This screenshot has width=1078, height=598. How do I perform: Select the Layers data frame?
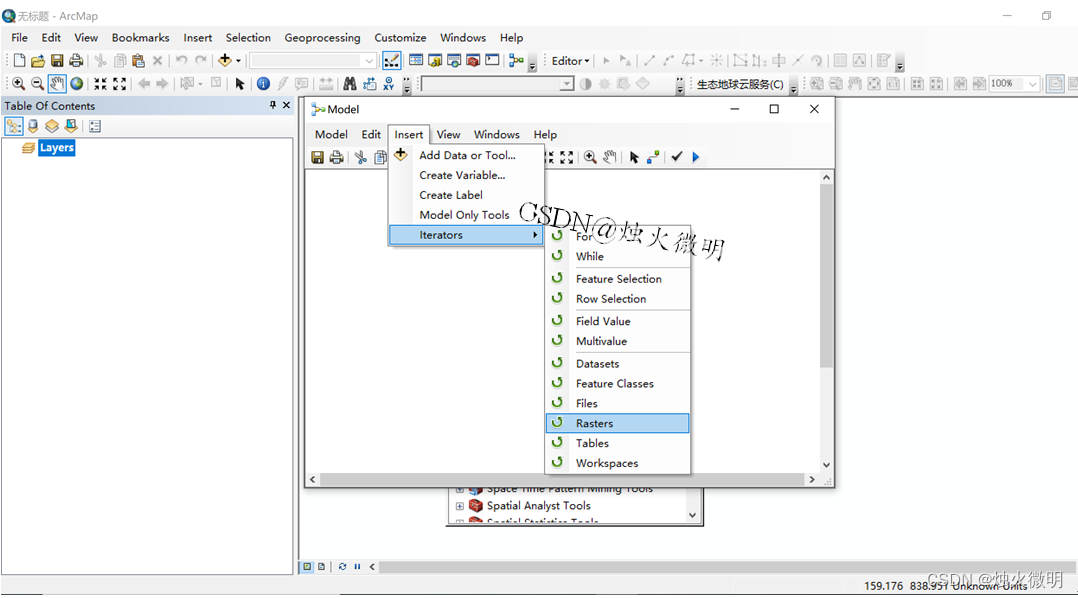56,148
